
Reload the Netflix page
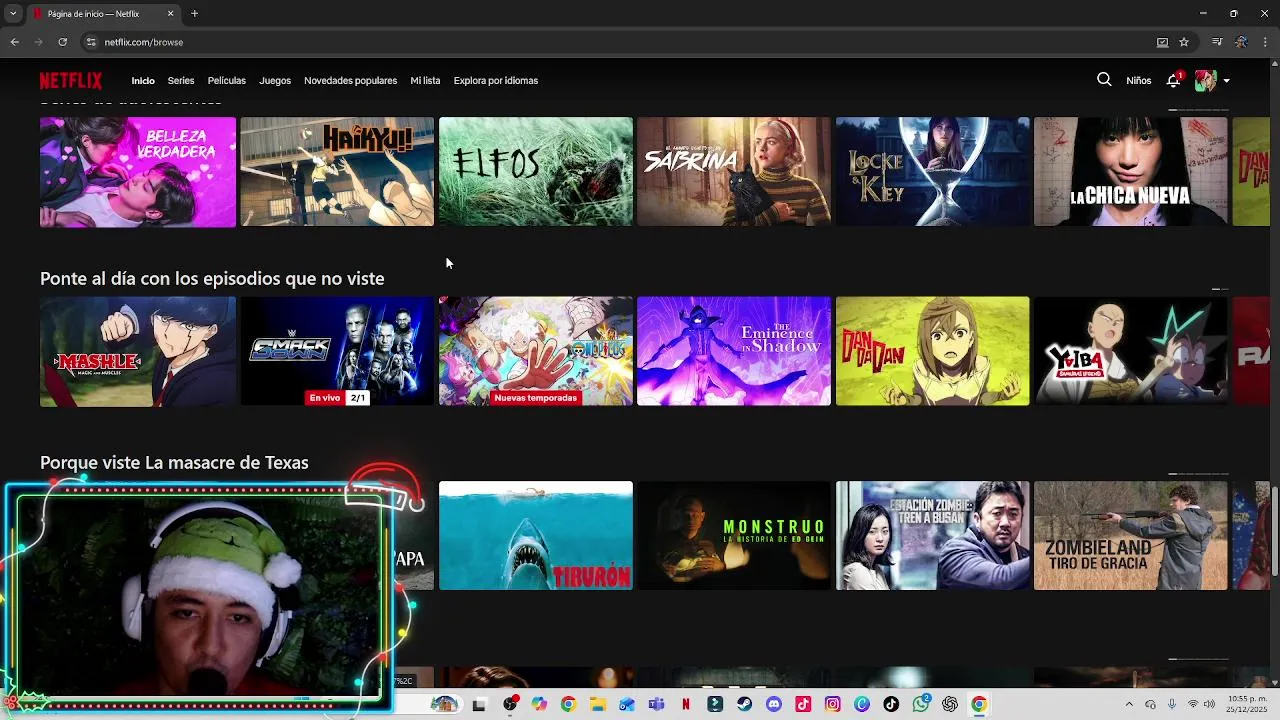point(62,42)
